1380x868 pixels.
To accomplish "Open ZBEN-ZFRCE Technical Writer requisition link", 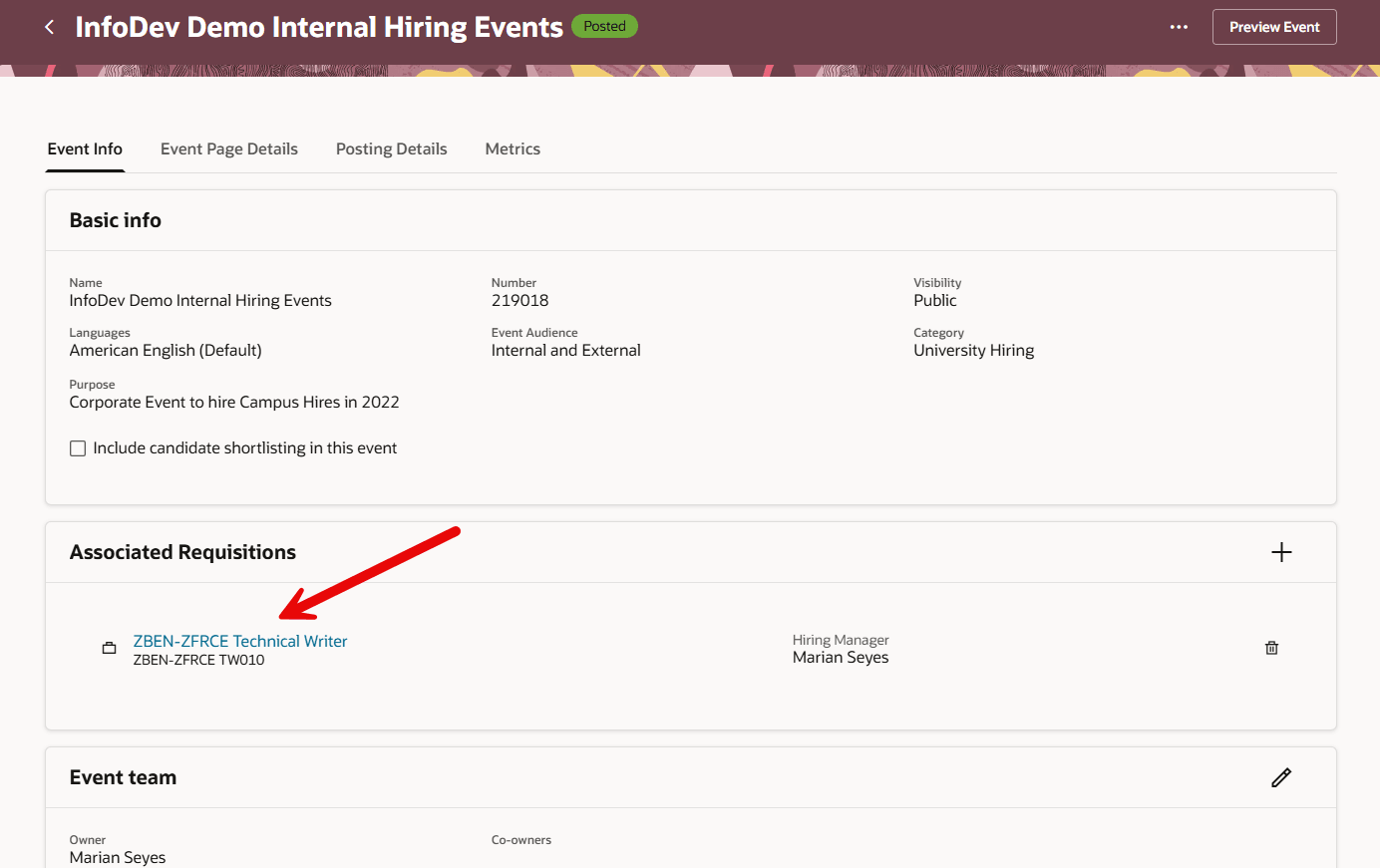I will click(x=240, y=641).
